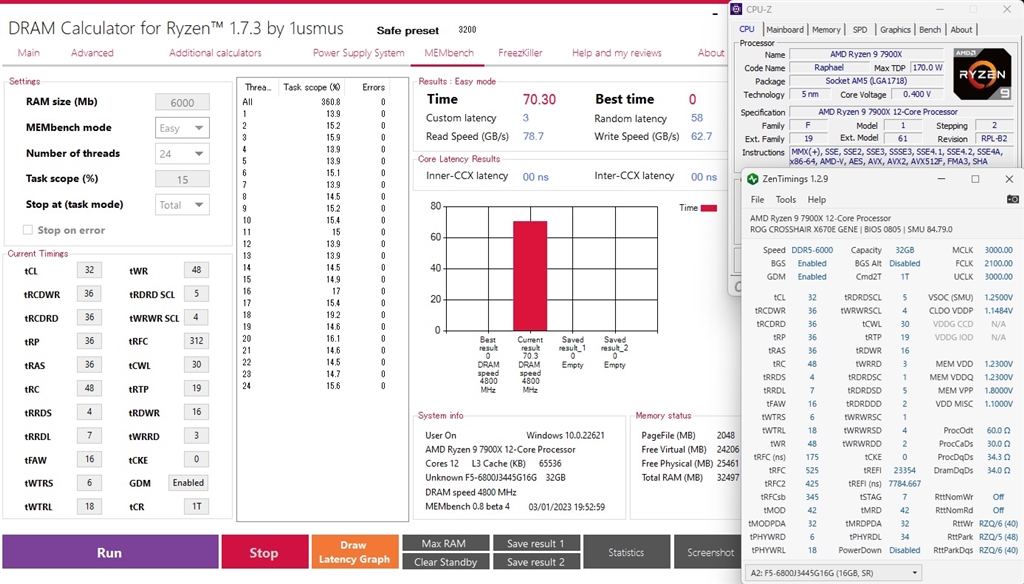
Task: Open the Power Supply System tab
Action: click(x=359, y=53)
